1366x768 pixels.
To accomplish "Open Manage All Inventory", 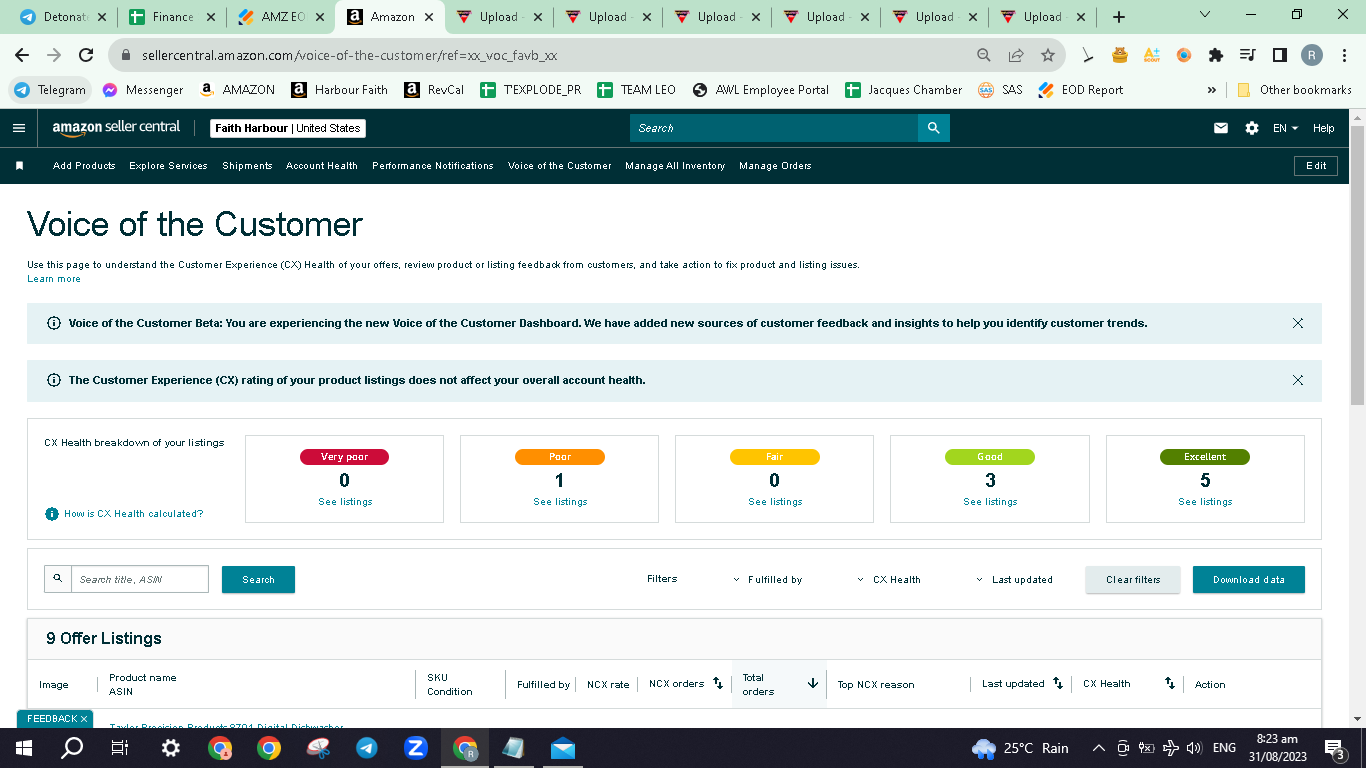I will click(x=675, y=166).
